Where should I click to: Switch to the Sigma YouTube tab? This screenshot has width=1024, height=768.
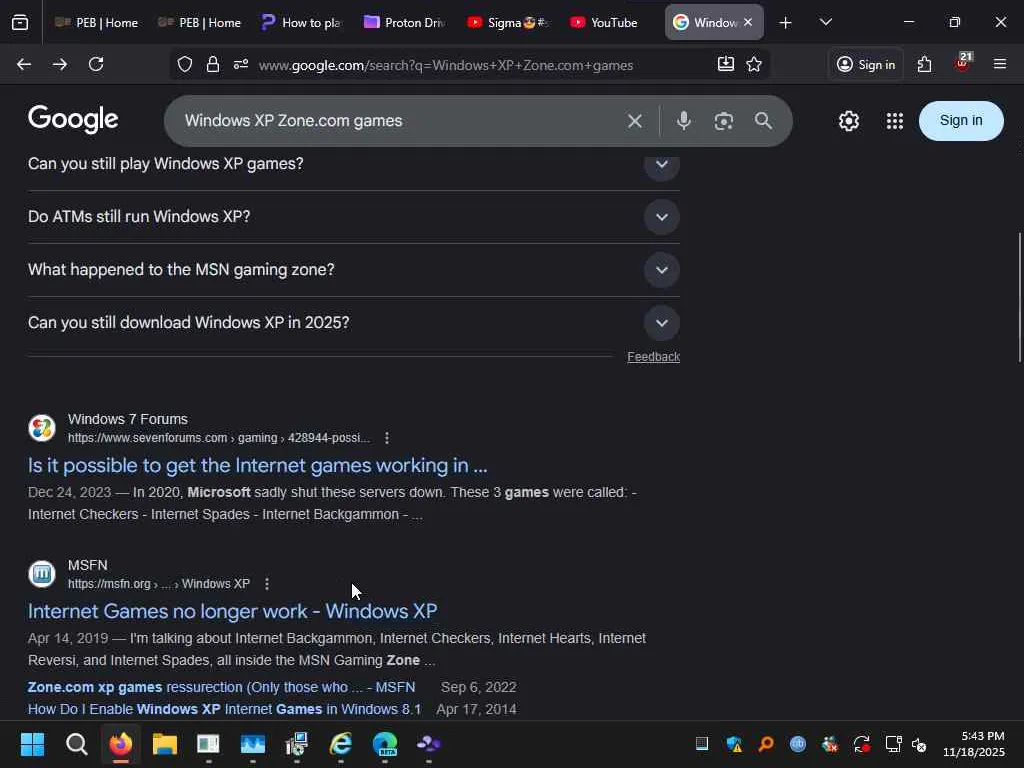[508, 23]
